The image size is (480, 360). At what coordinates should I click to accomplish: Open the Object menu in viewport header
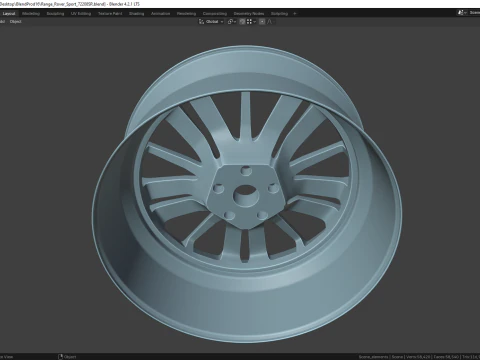(x=15, y=22)
